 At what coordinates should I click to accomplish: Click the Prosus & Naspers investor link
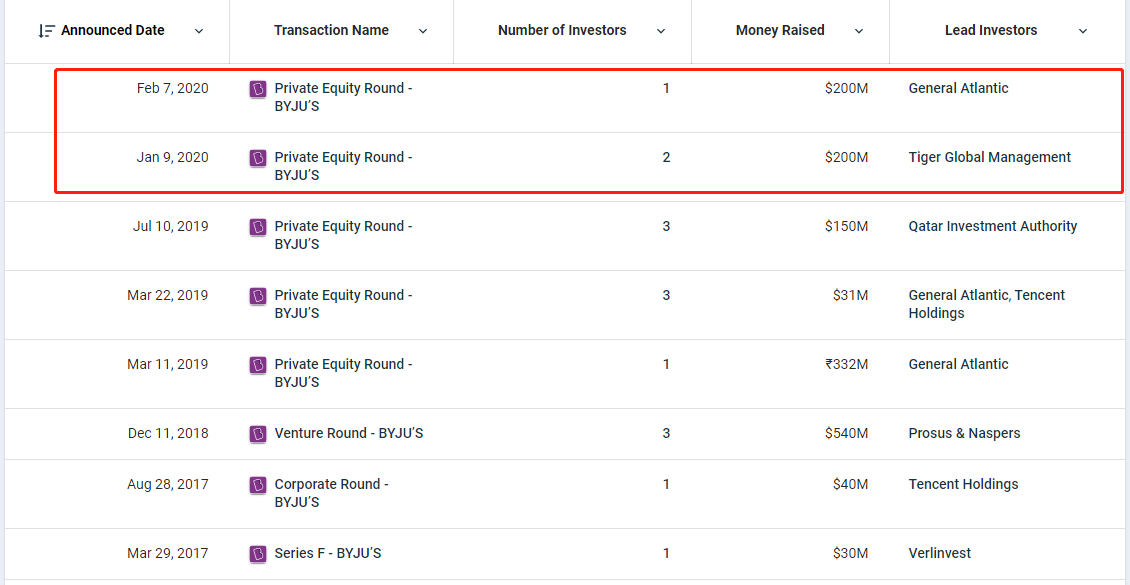[x=964, y=433]
